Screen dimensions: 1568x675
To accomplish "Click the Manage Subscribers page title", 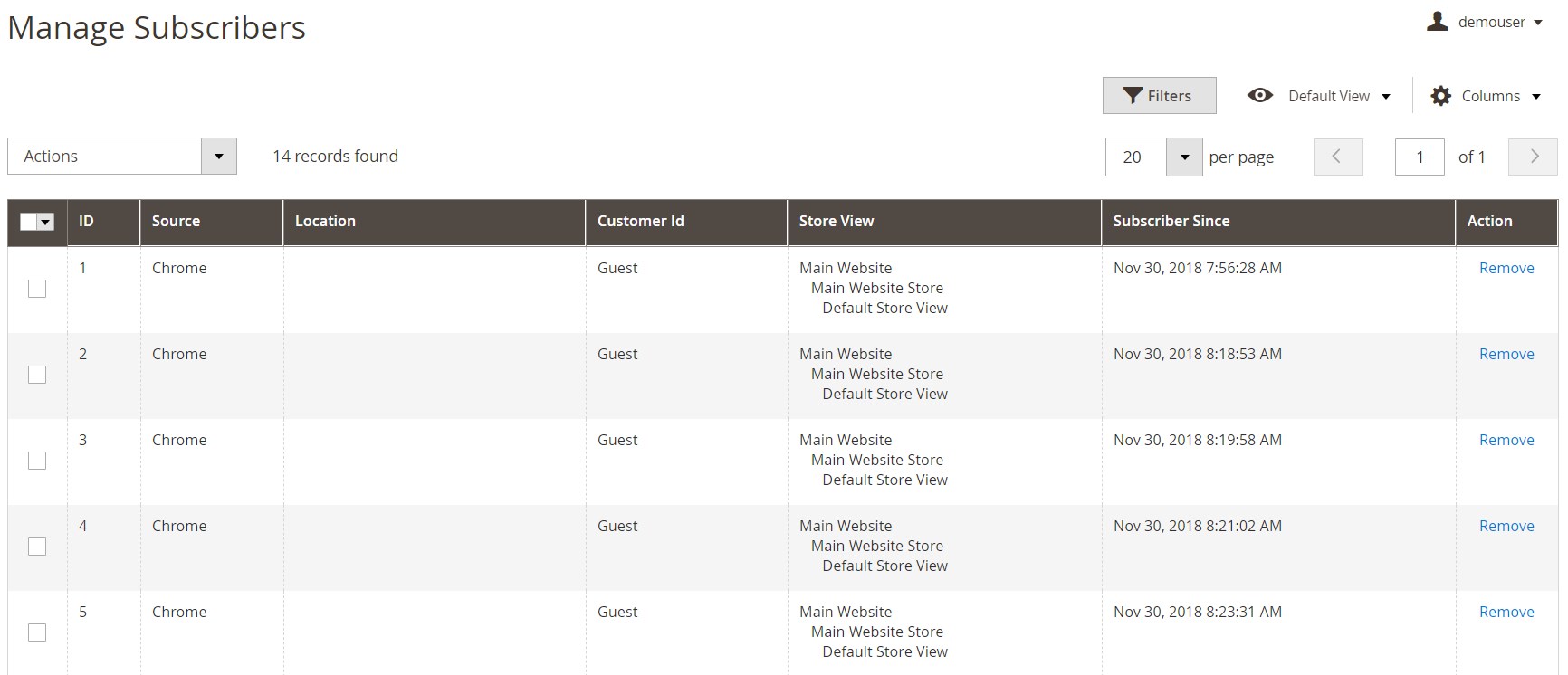I will pyautogui.click(x=157, y=27).
